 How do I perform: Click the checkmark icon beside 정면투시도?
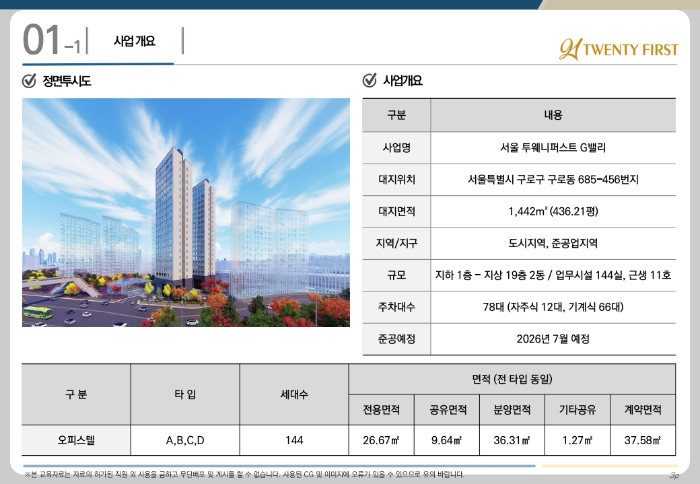29,81
